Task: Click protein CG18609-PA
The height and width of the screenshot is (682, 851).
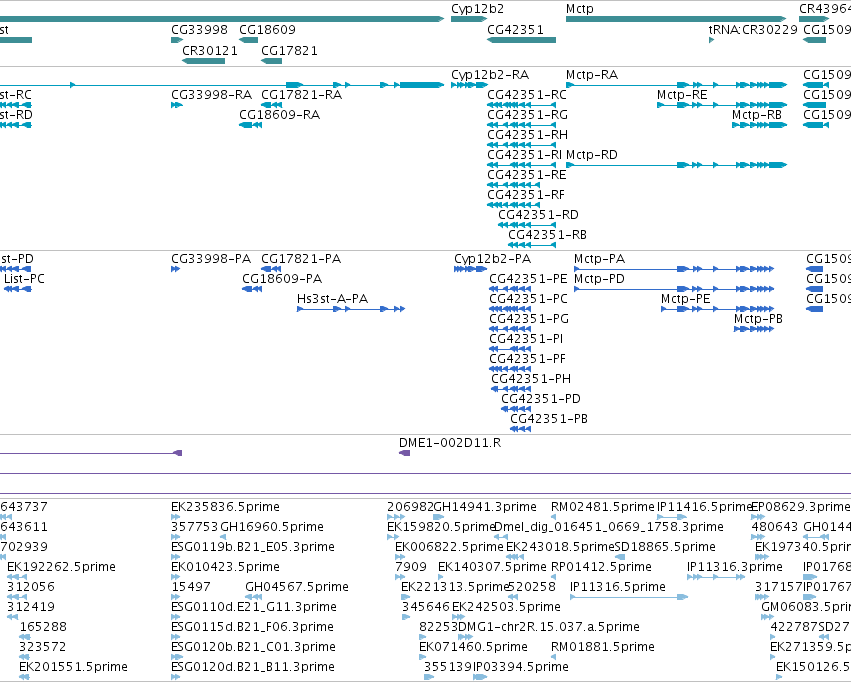Action: (252, 289)
